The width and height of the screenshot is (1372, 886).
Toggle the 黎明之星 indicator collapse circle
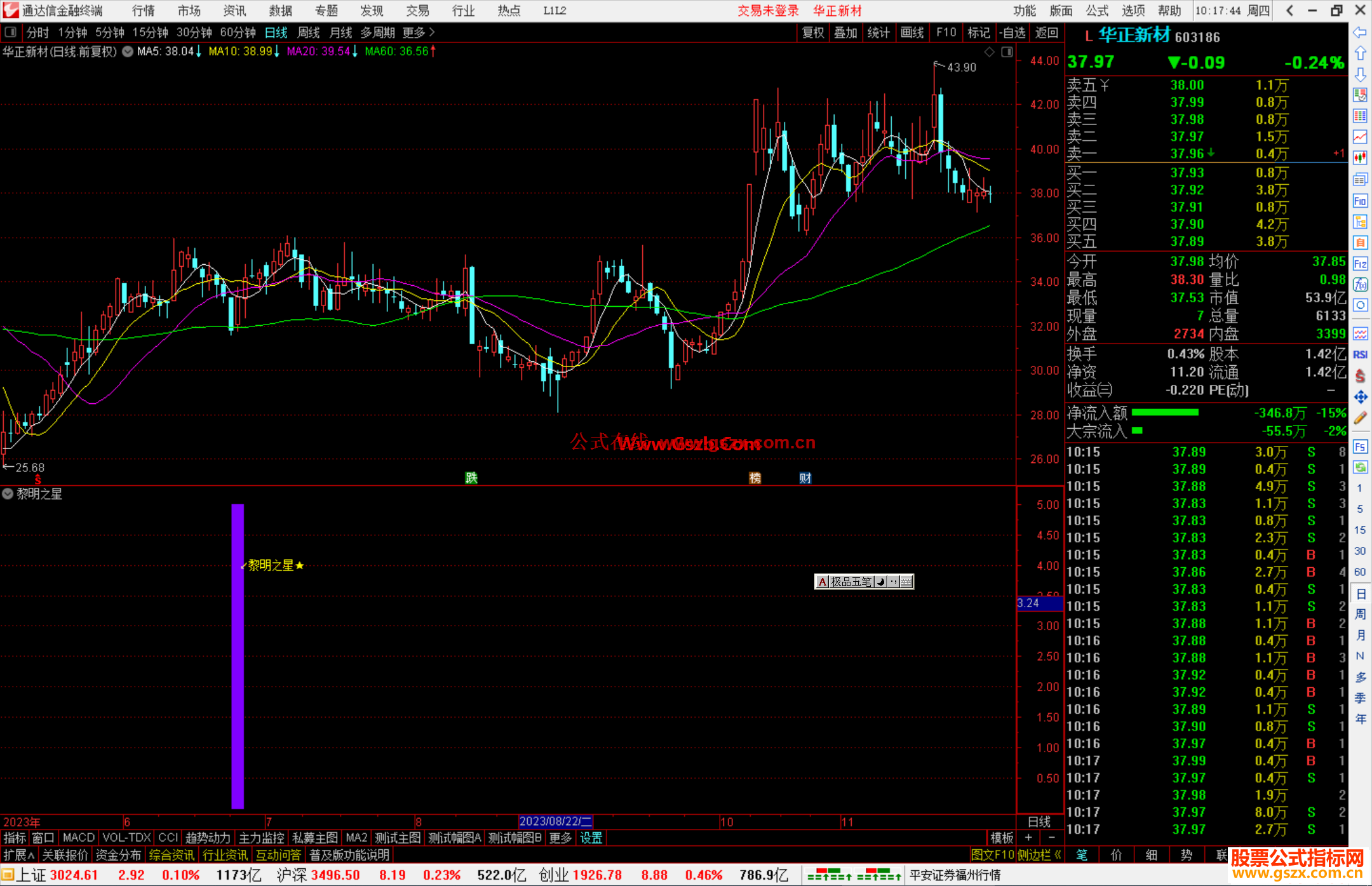coord(8,493)
